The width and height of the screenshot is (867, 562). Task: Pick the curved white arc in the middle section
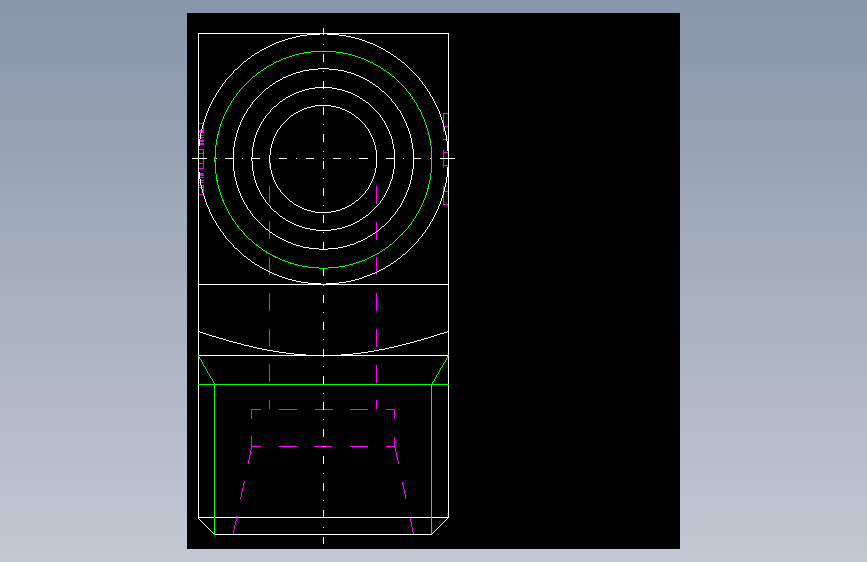pyautogui.click(x=323, y=344)
